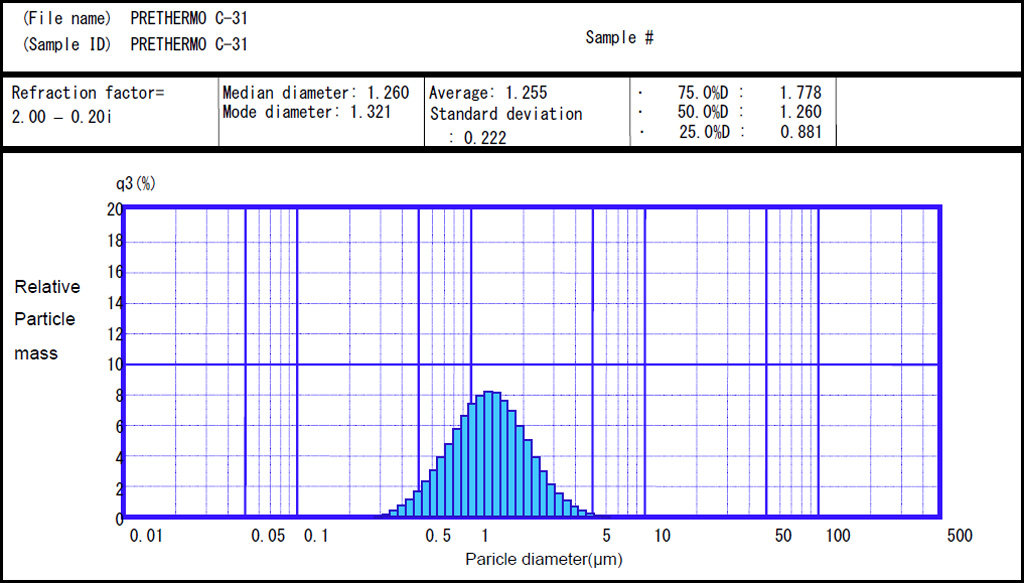Viewport: 1024px width, 583px height.
Task: Select the Sample ID value PRETHERMO C-31
Action: [189, 44]
